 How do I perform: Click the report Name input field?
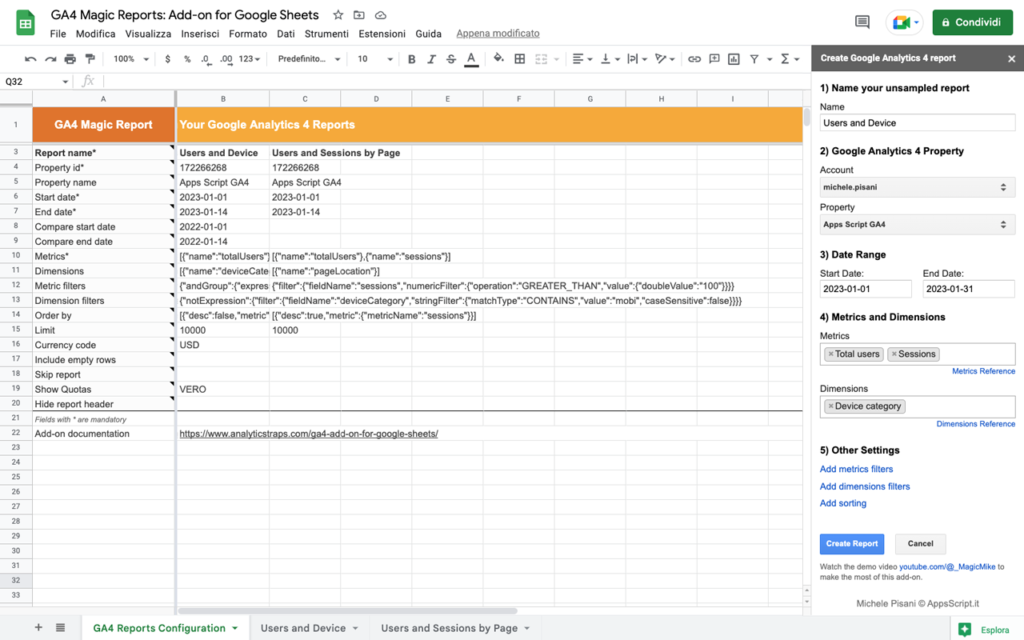tap(917, 123)
